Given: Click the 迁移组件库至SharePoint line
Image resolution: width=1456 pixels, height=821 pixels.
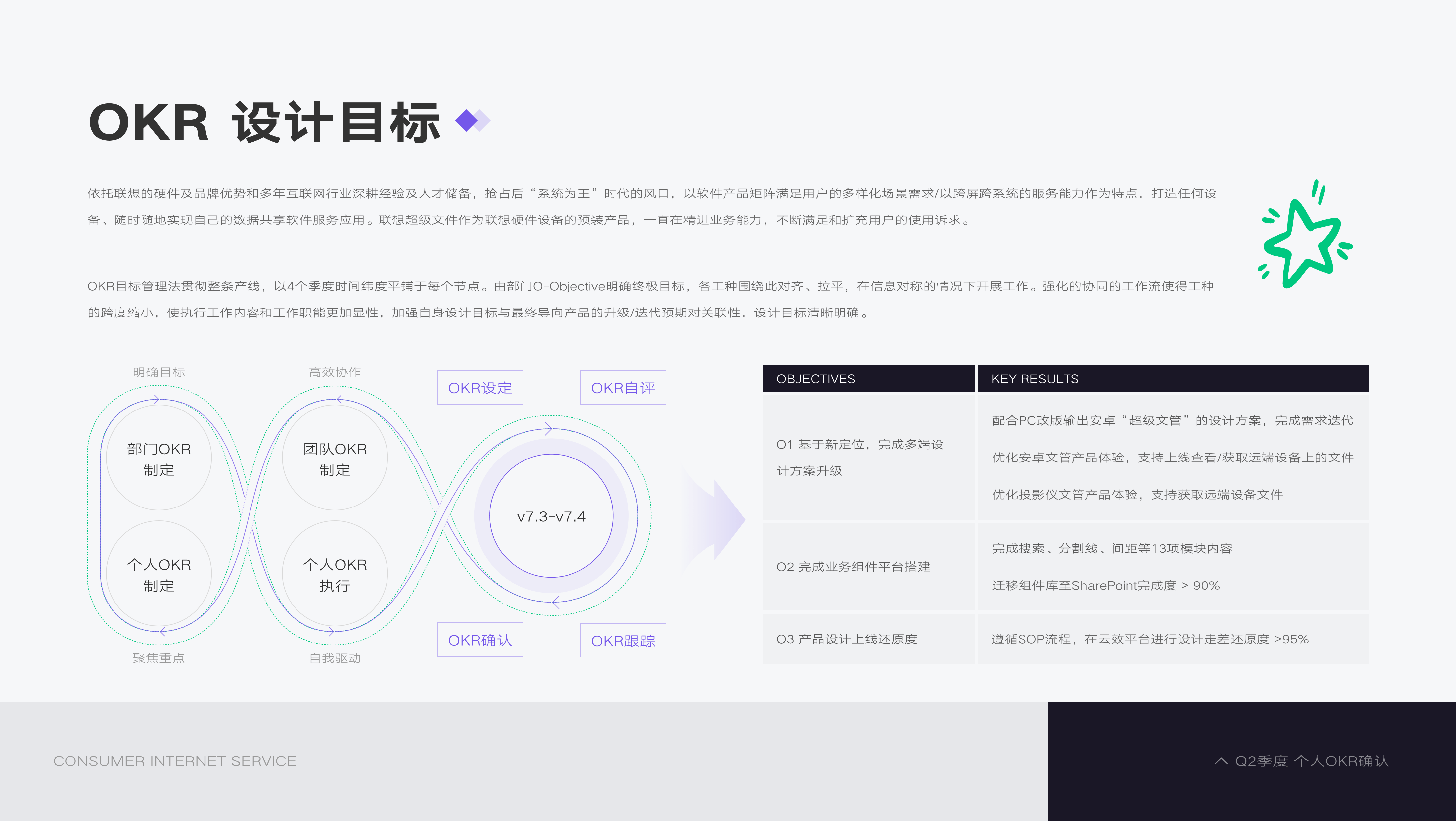Looking at the screenshot, I should (x=1106, y=585).
